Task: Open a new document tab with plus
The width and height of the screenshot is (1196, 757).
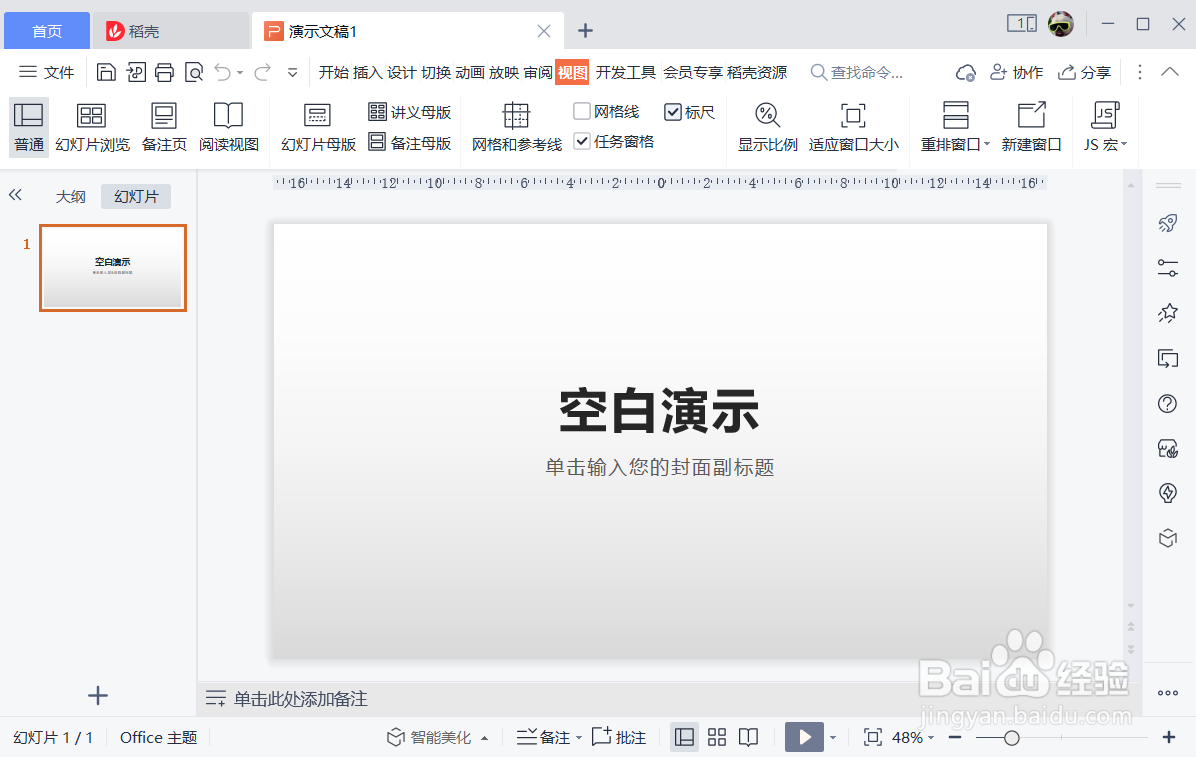Action: coord(585,31)
